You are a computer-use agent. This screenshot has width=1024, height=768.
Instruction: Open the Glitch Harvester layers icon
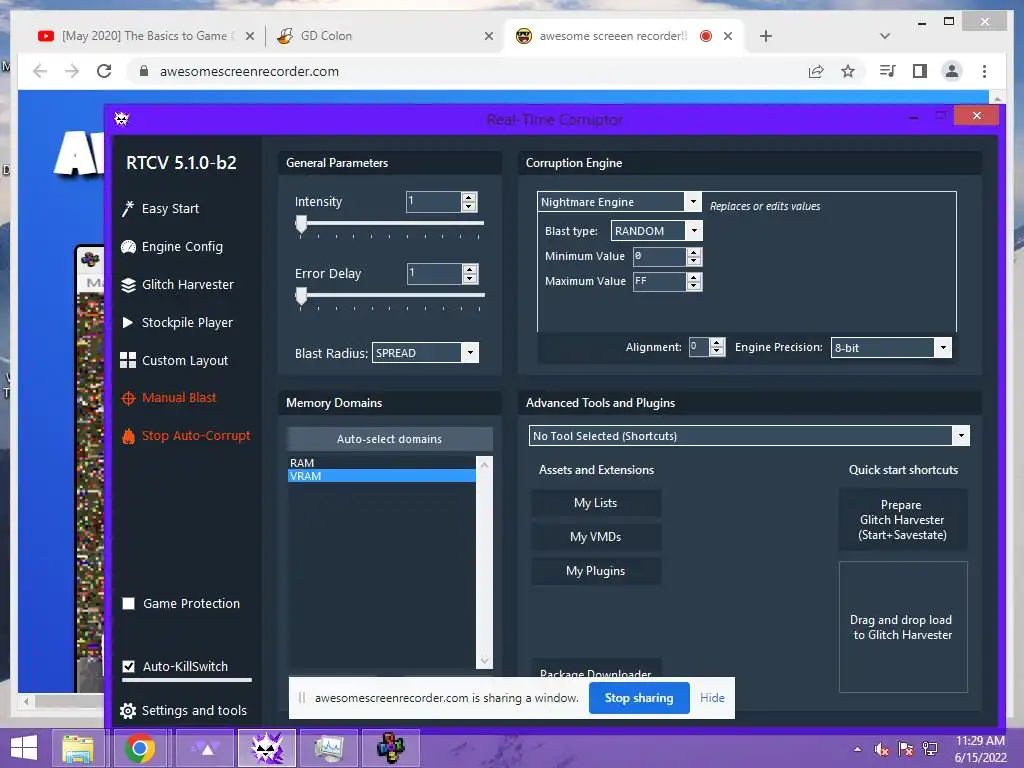point(128,285)
